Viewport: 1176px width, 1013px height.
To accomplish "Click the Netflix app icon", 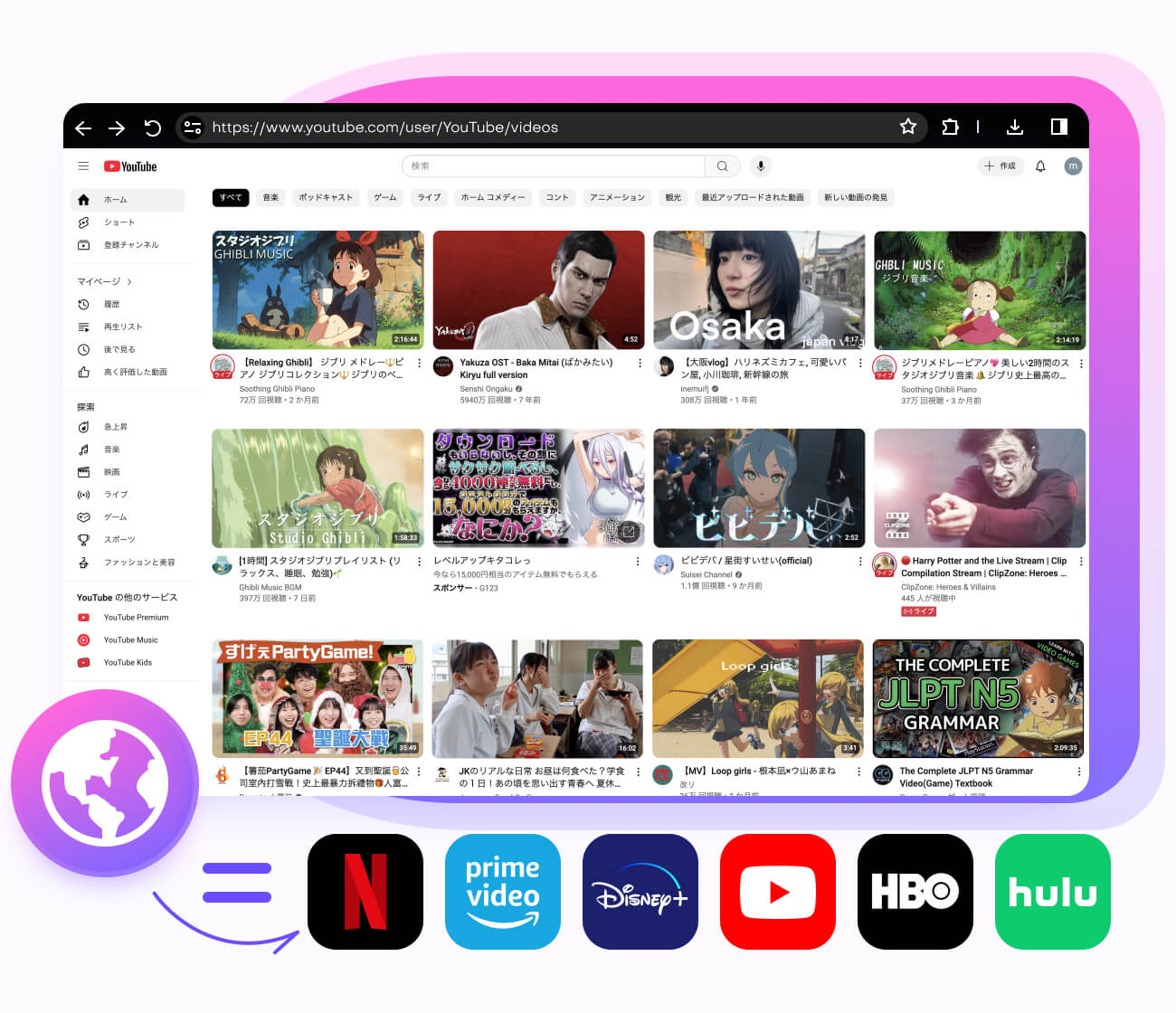I will (x=365, y=892).
